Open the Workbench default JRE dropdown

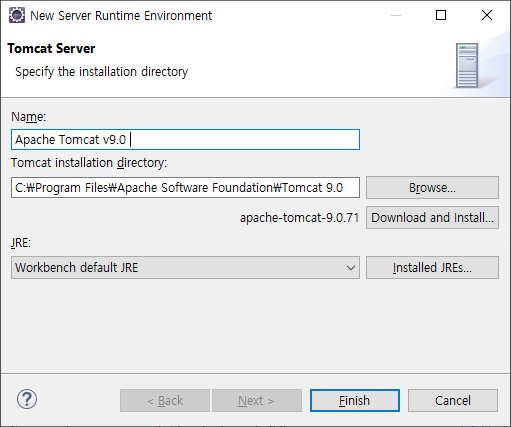pos(185,268)
